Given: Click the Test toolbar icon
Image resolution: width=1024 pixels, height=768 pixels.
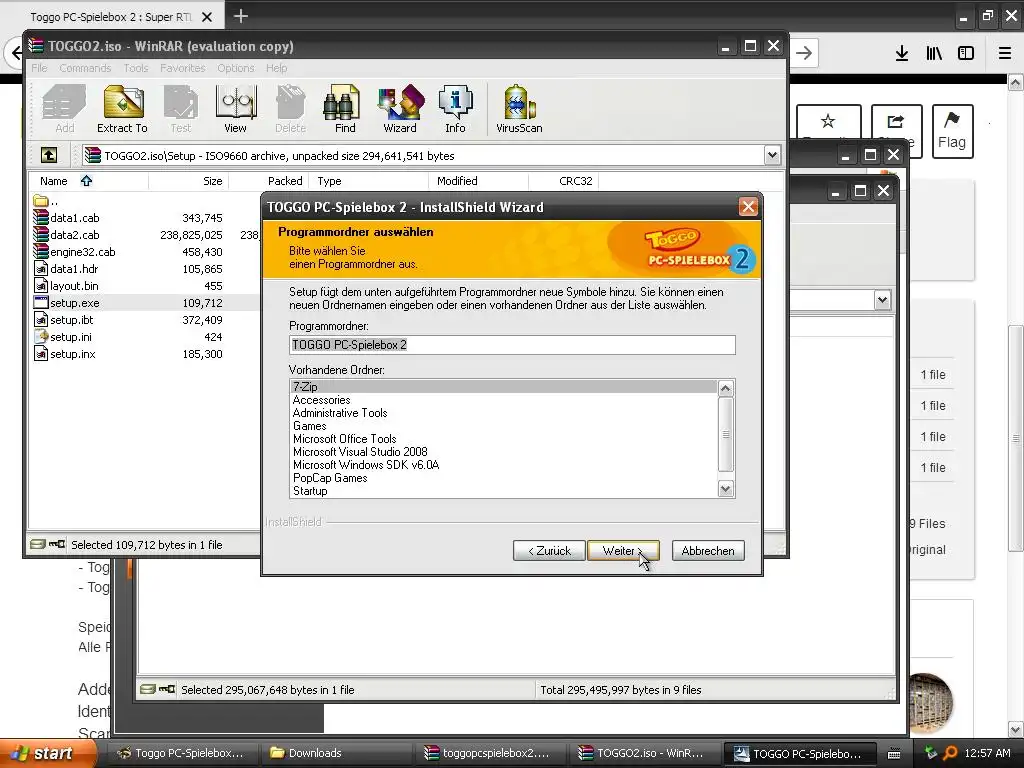Looking at the screenshot, I should (181, 108).
